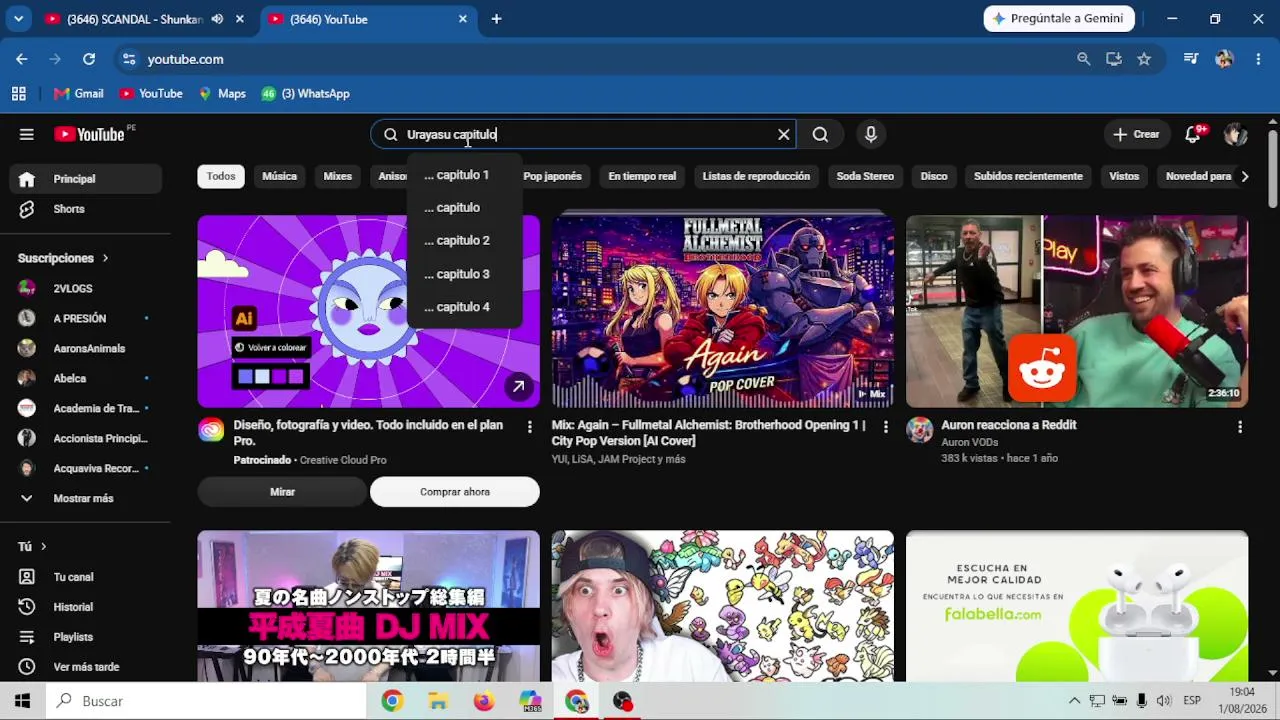Viewport: 1280px width, 720px height.
Task: Run the search with magnifier button
Action: (x=820, y=134)
